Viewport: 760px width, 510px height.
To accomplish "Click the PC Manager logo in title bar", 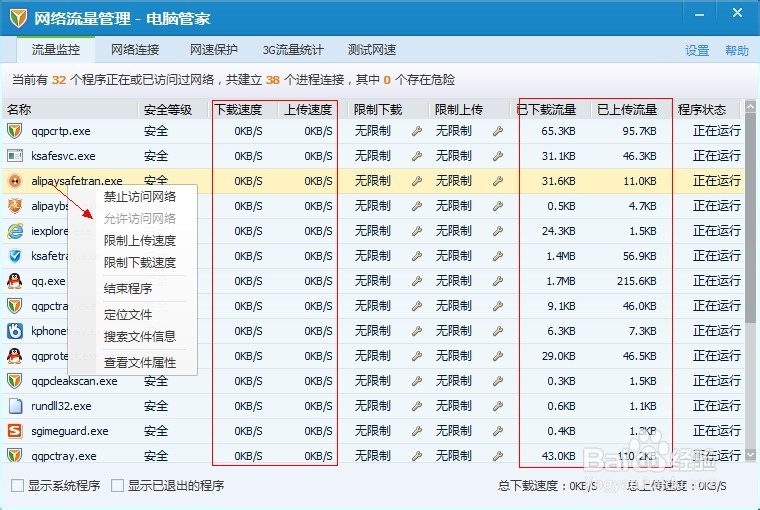I will [18, 18].
